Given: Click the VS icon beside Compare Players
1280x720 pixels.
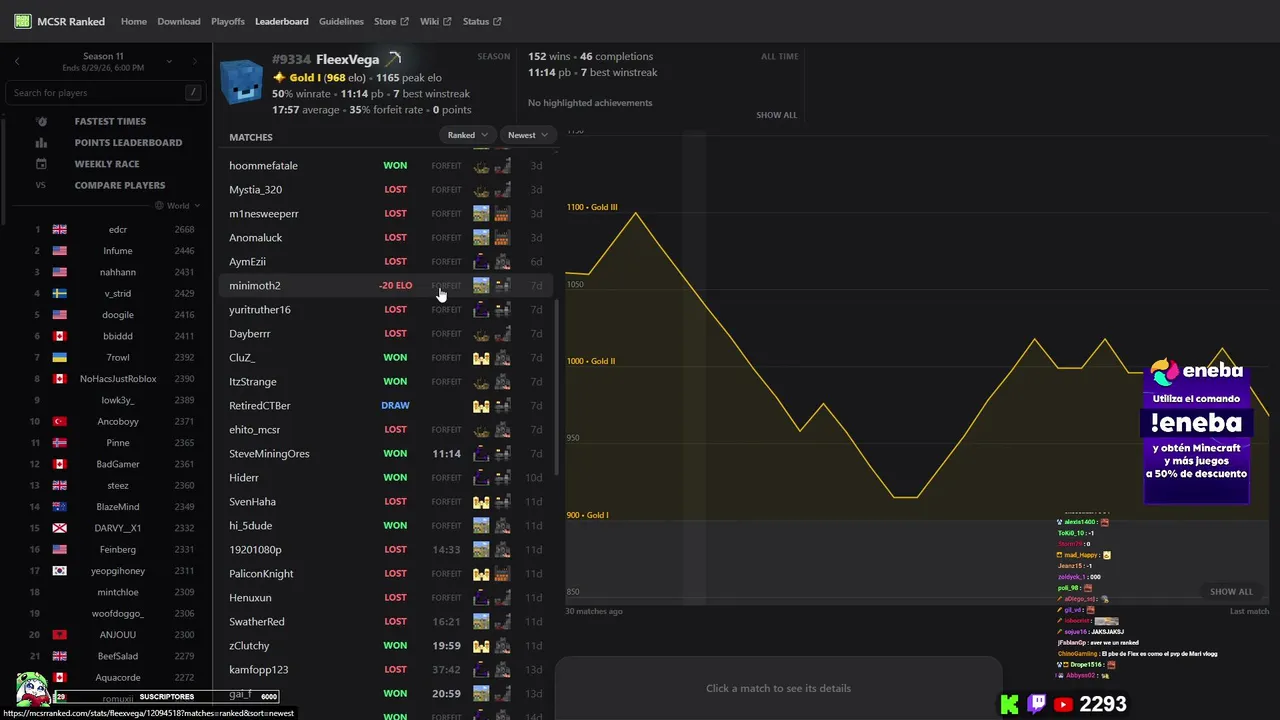Looking at the screenshot, I should click(x=41, y=185).
